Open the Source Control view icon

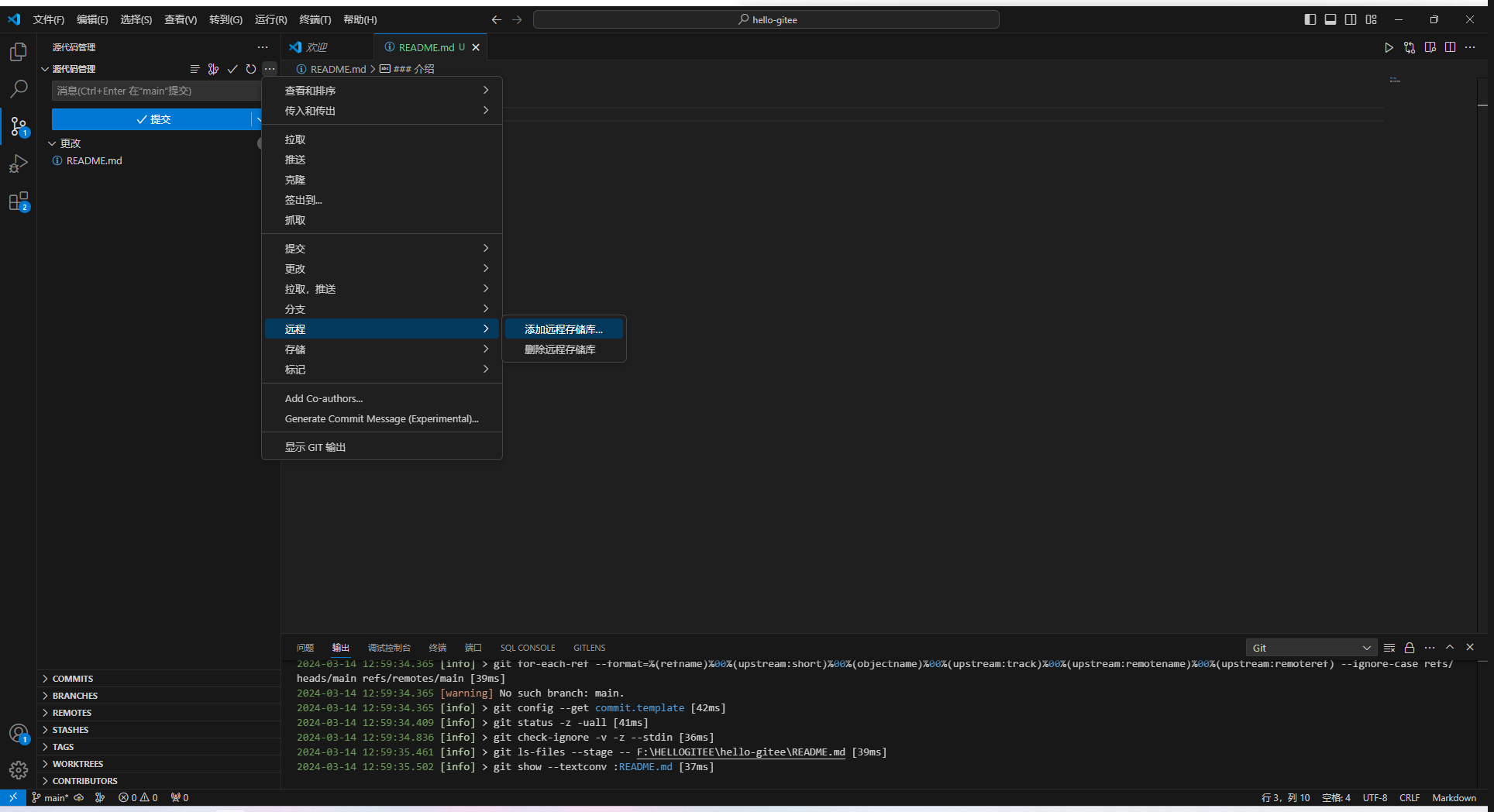pyautogui.click(x=19, y=126)
